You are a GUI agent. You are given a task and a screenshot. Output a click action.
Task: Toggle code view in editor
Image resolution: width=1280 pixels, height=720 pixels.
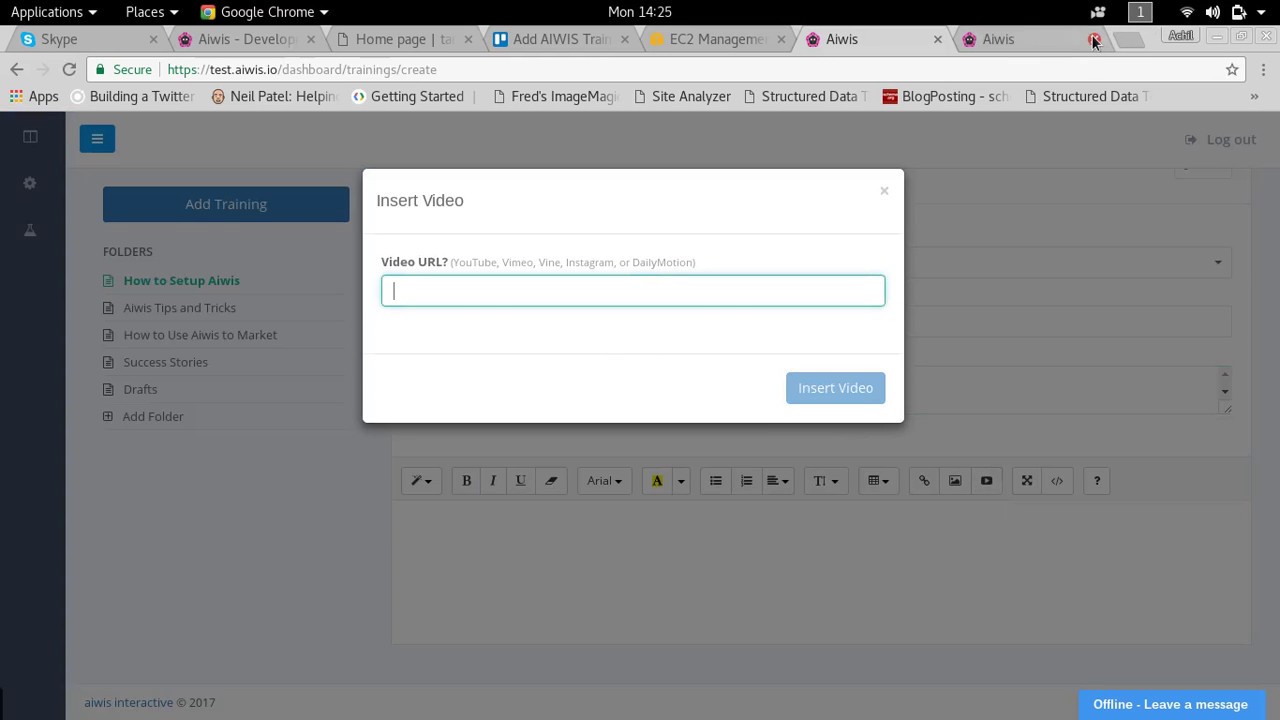[x=1057, y=481]
